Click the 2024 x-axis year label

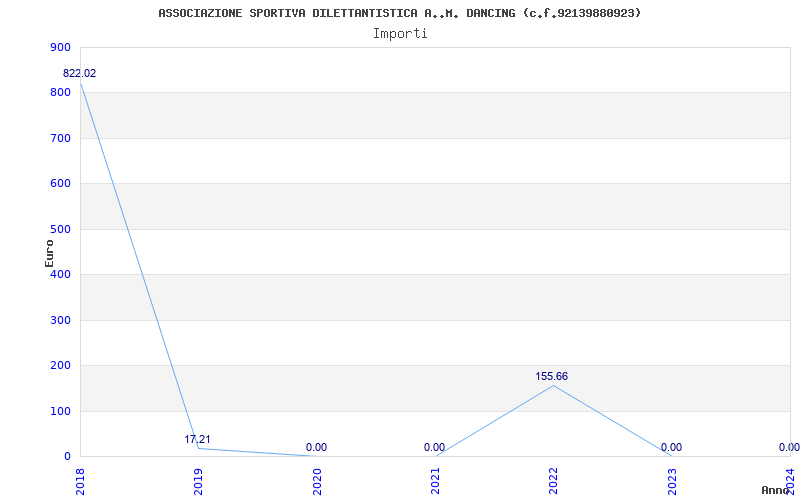click(x=790, y=480)
